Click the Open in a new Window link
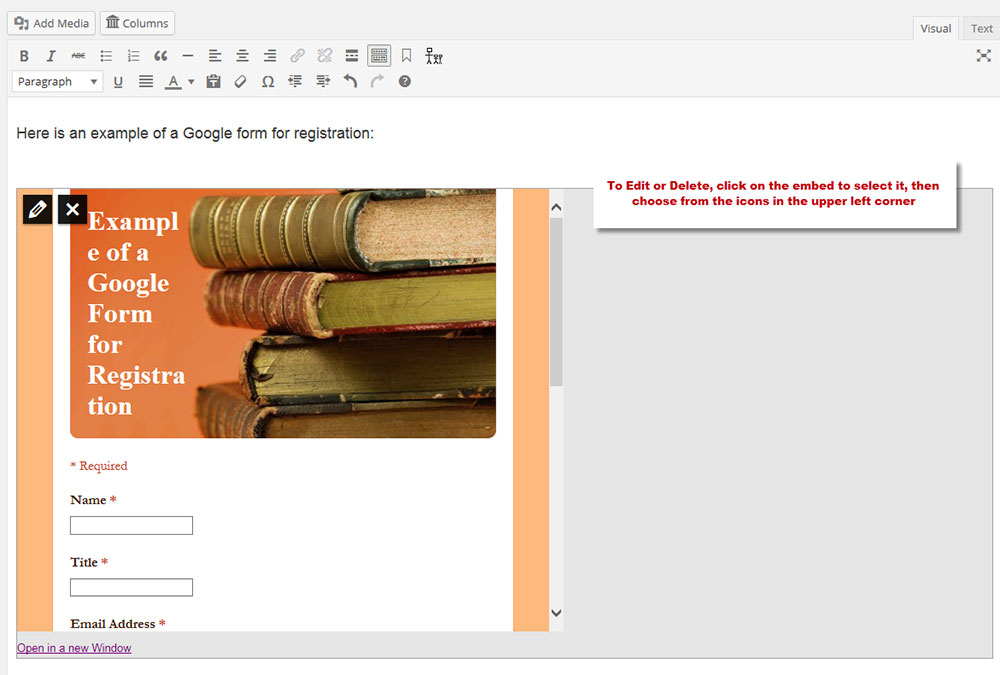This screenshot has height=675, width=1000. click(x=74, y=648)
